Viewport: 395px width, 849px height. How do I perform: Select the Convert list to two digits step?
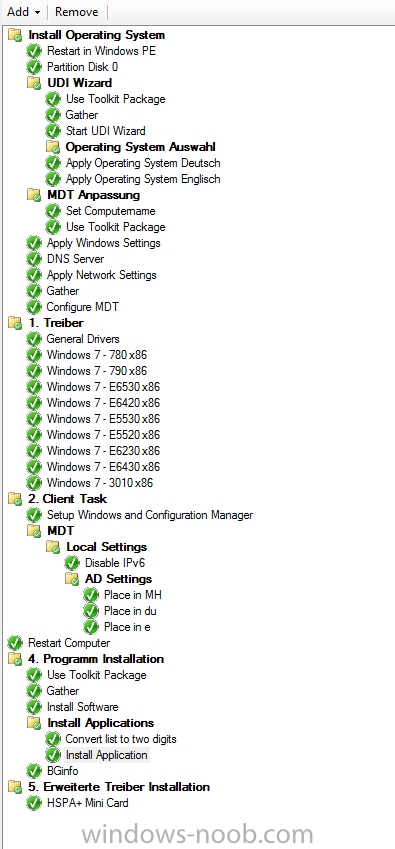point(121,739)
